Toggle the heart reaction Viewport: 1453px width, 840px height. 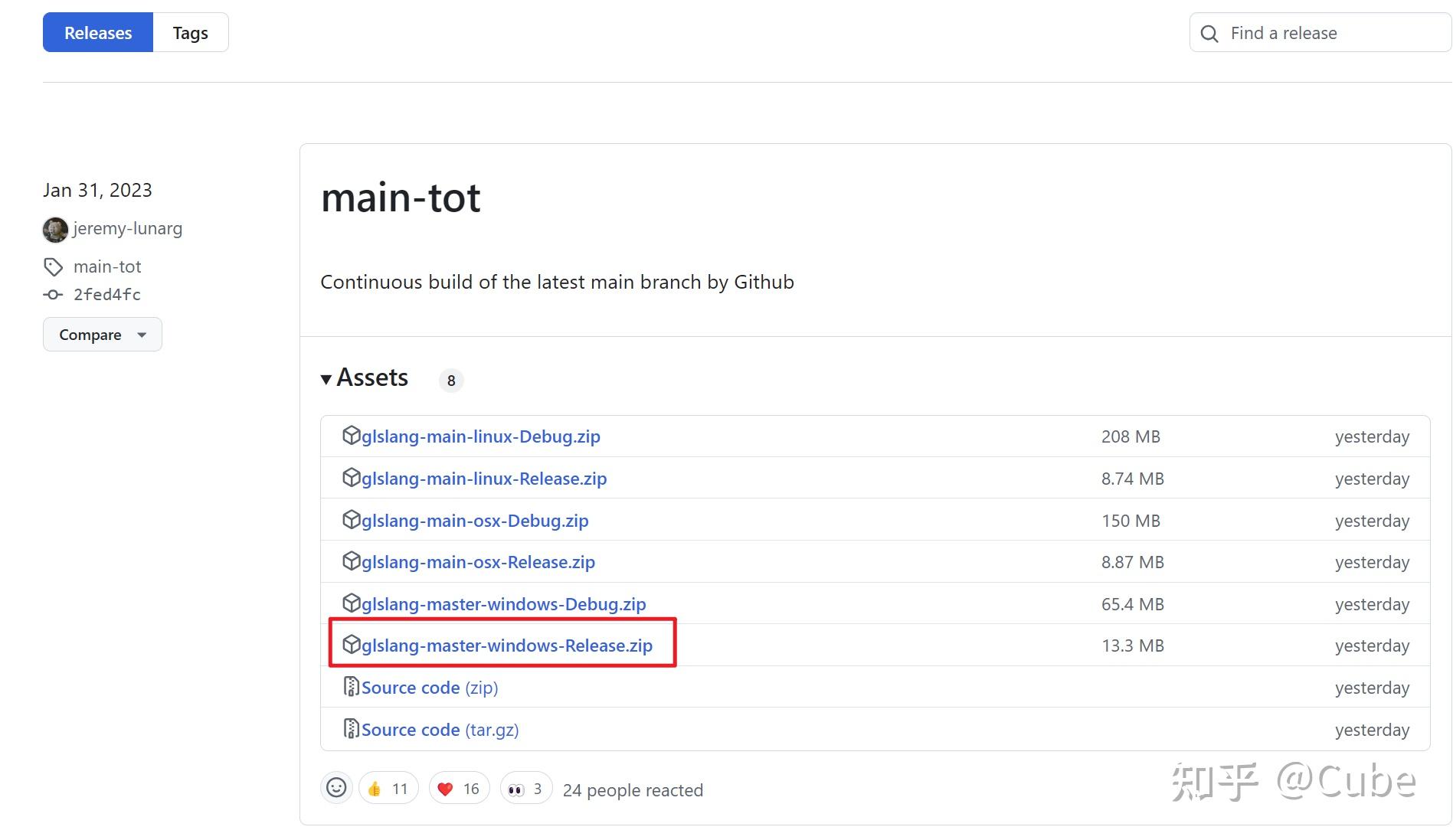(x=459, y=789)
